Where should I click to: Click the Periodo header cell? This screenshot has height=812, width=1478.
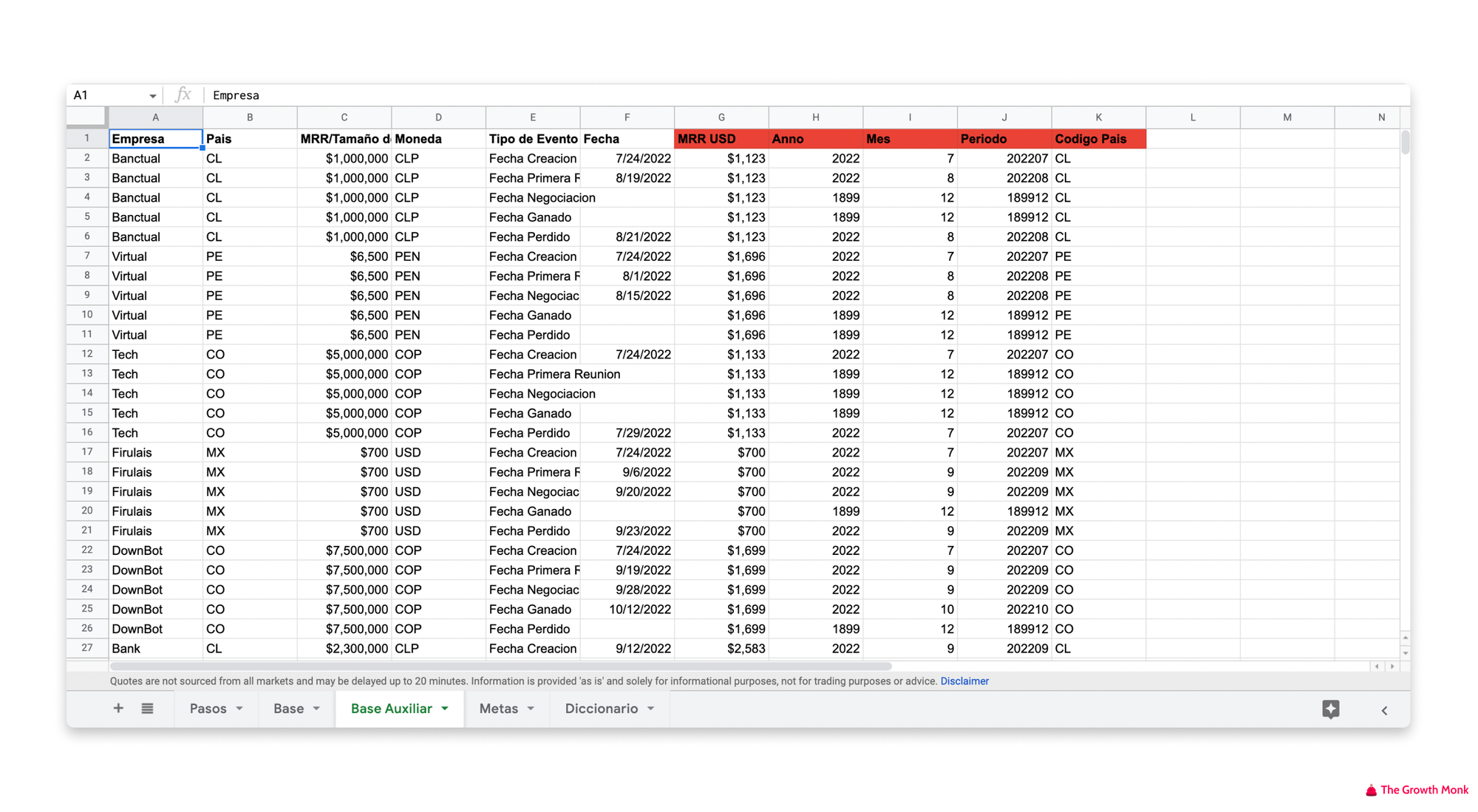pyautogui.click(x=1004, y=139)
